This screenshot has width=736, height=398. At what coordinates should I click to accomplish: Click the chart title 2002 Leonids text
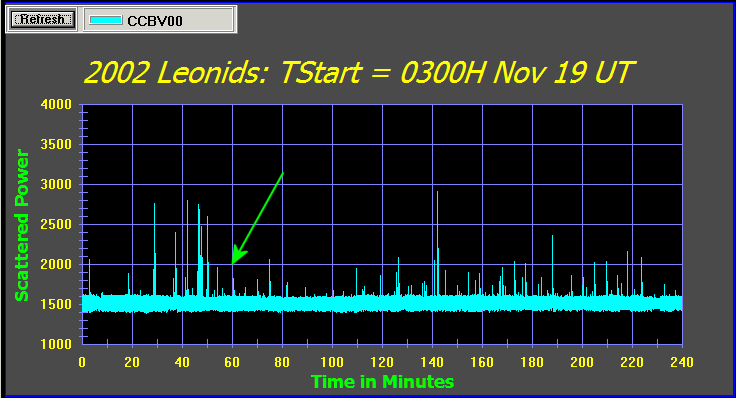click(x=175, y=73)
